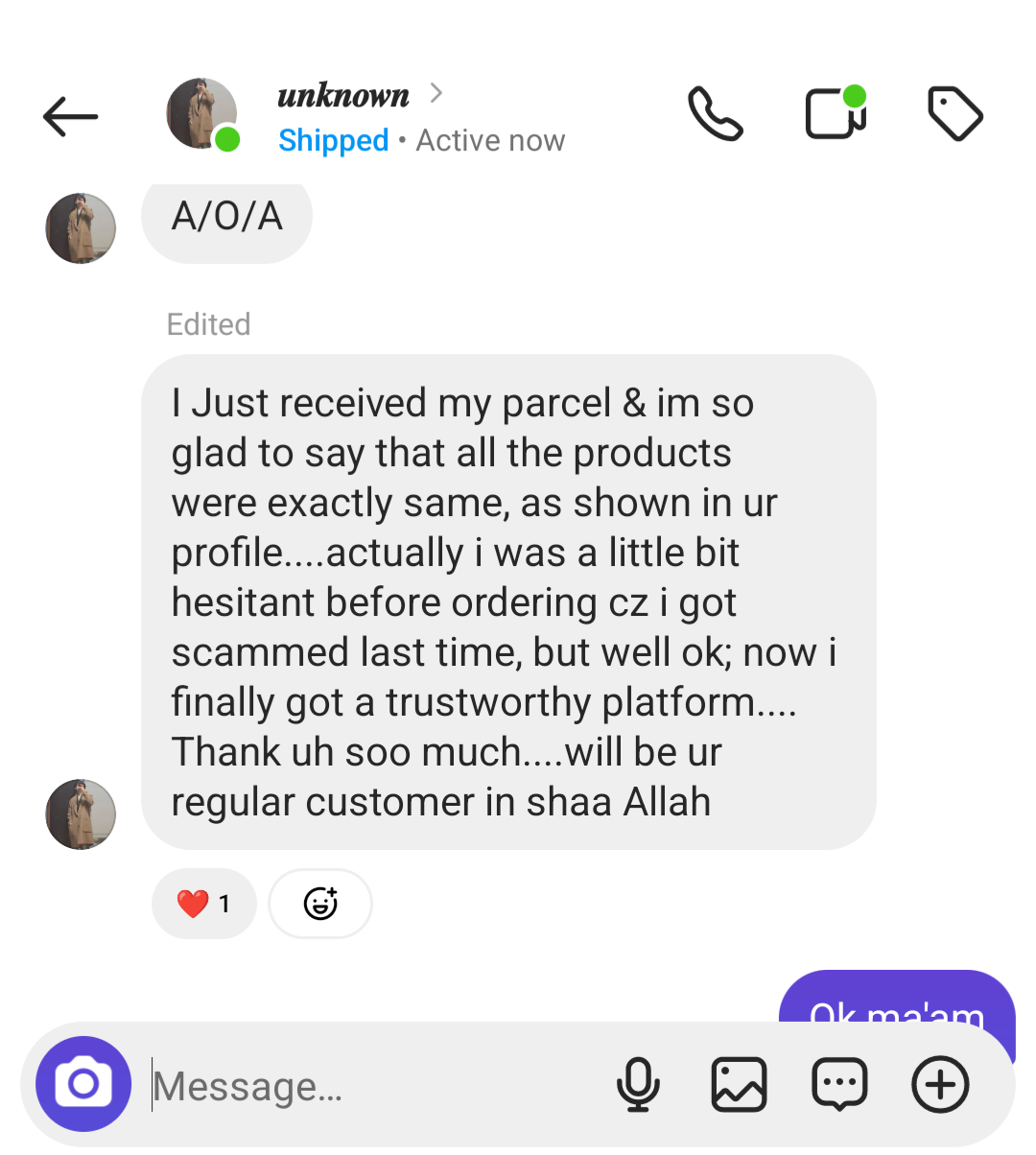Select the A/O/A message bubble
This screenshot has width=1036, height=1155.
[x=226, y=219]
